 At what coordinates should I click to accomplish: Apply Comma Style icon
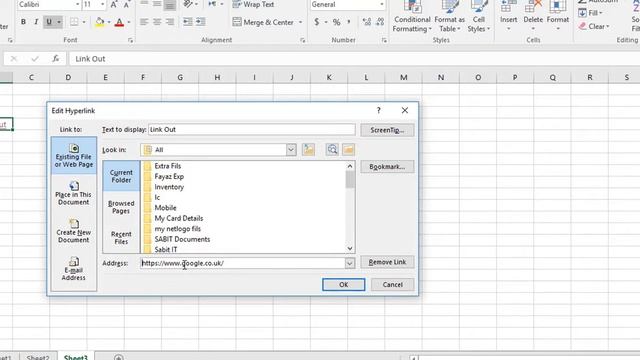(349, 22)
